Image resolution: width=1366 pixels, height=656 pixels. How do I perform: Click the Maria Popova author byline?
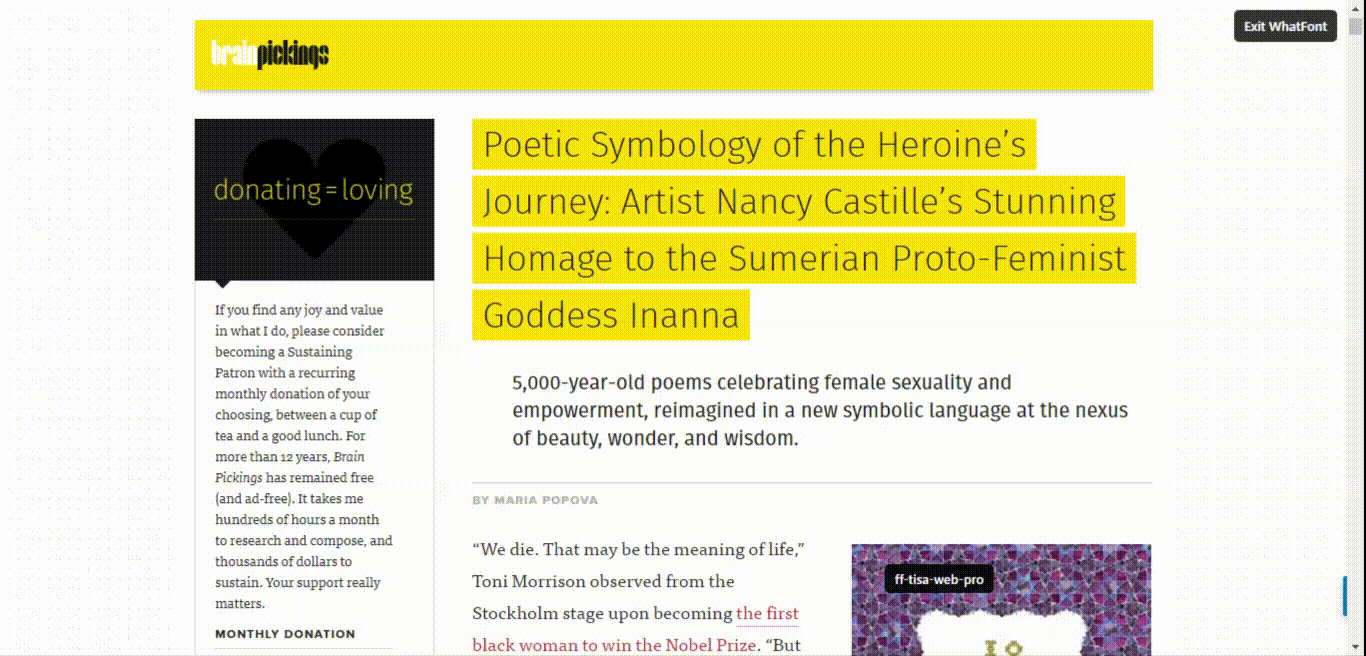coord(535,500)
